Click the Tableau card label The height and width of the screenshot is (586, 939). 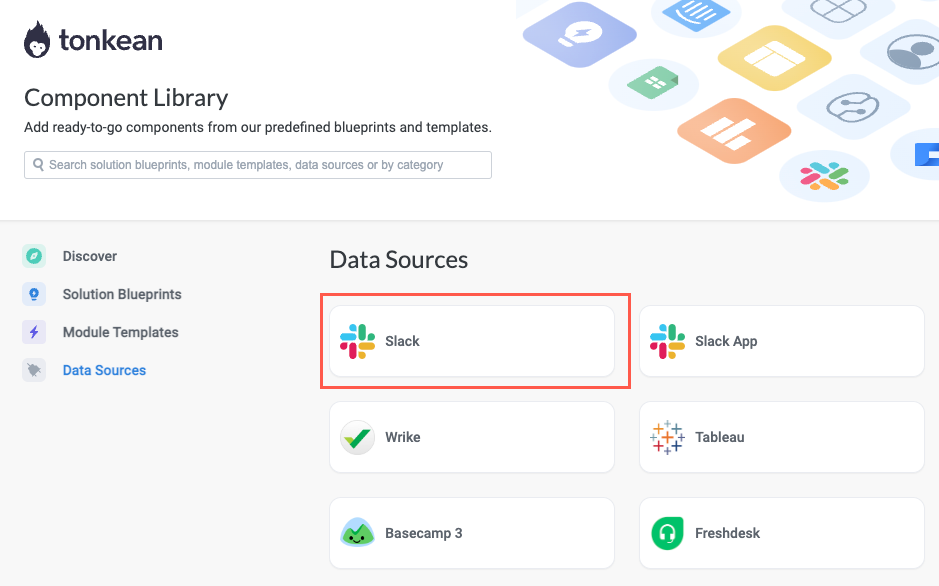pyautogui.click(x=722, y=437)
